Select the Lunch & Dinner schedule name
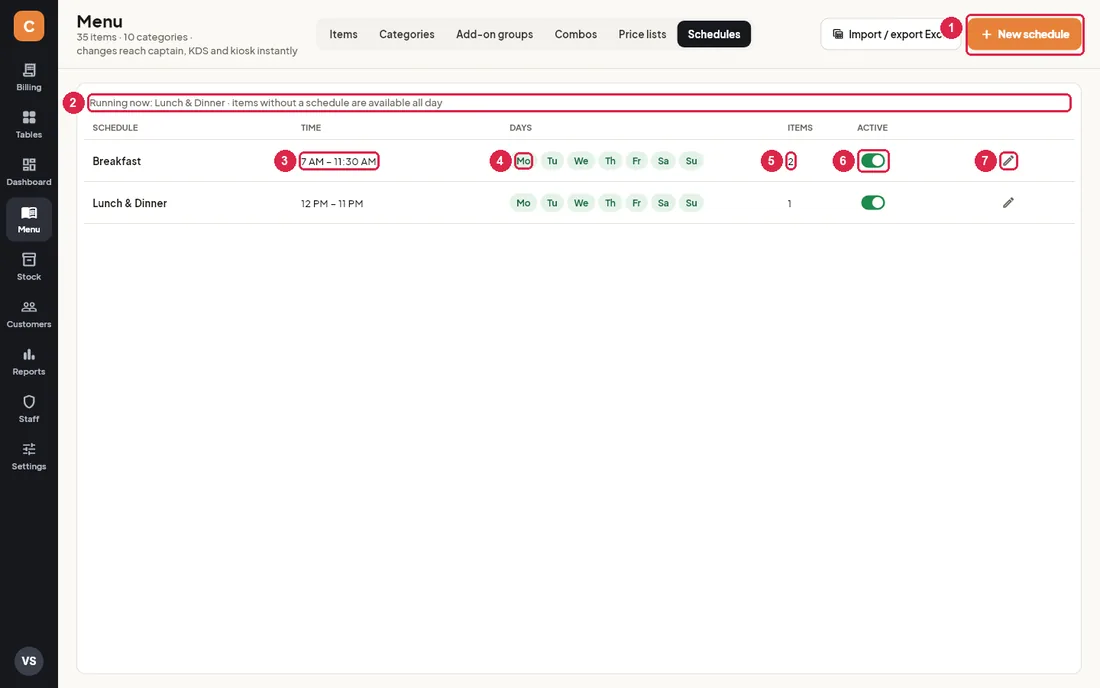 click(130, 203)
